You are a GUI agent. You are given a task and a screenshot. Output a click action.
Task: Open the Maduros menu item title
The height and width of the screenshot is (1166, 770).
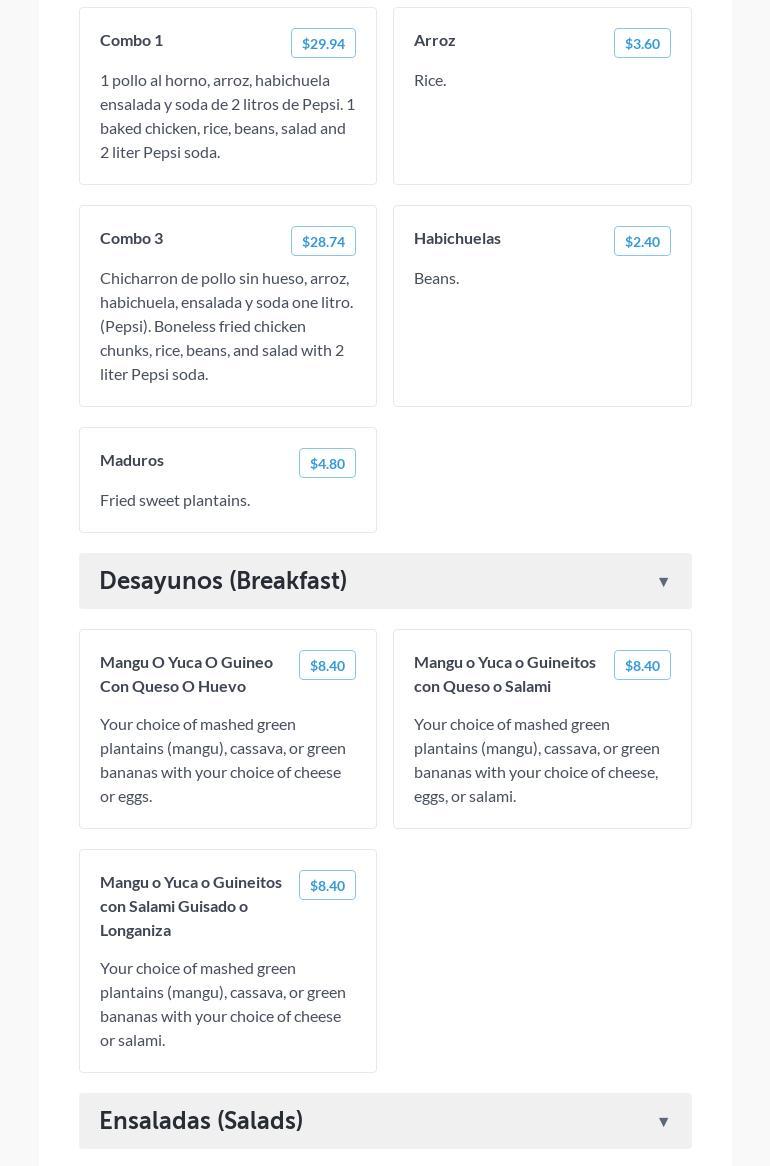(132, 460)
